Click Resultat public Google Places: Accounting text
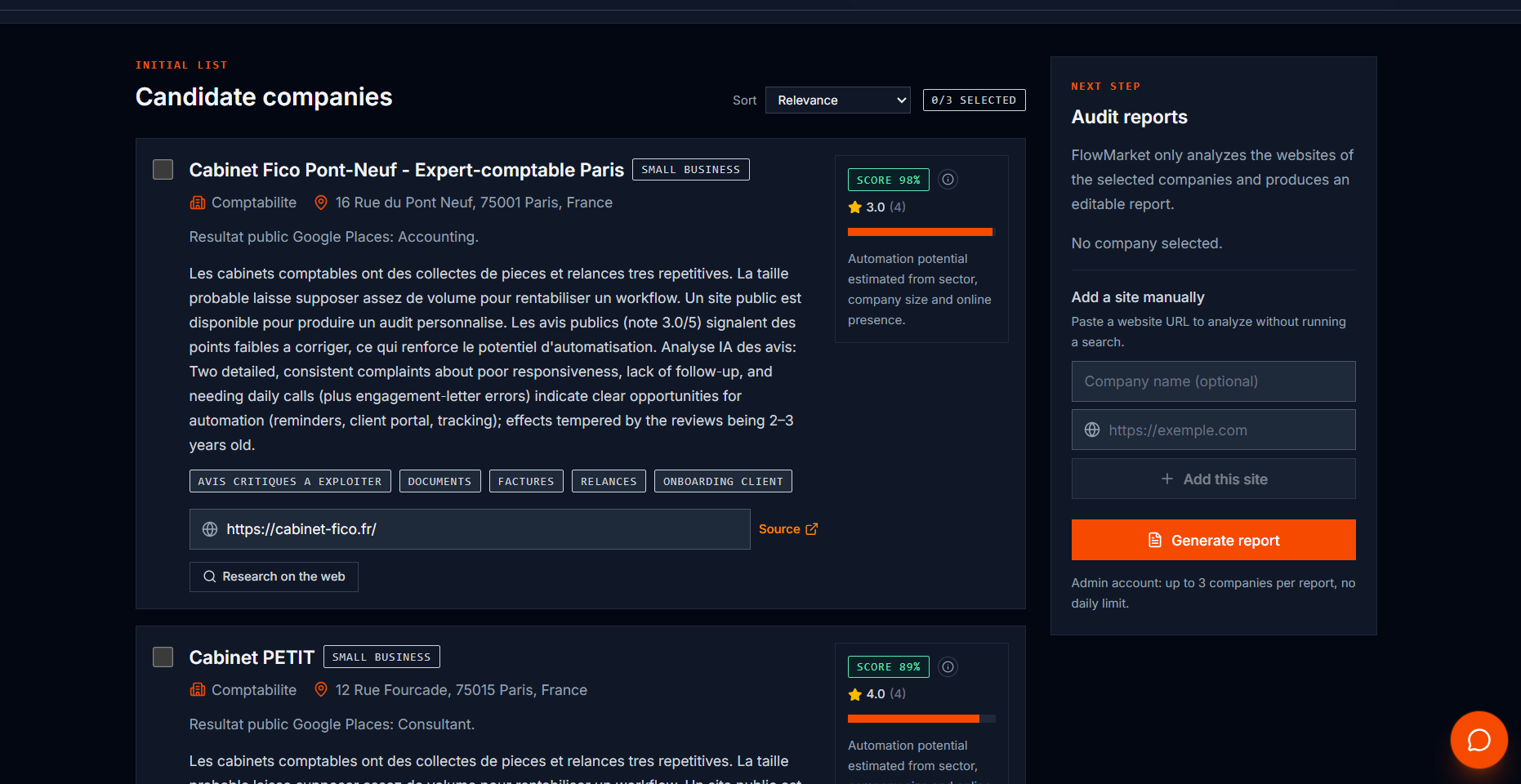 coord(333,237)
